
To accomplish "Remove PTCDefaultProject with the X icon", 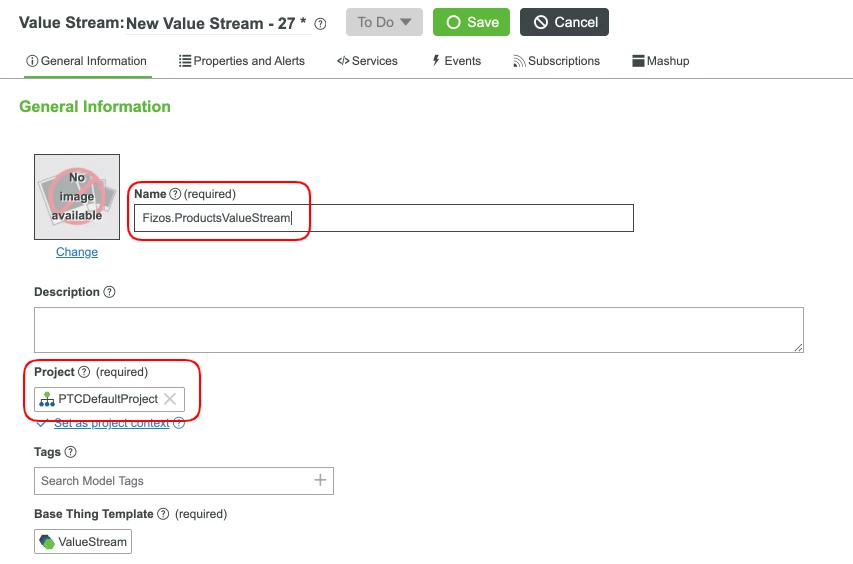I will [x=170, y=399].
